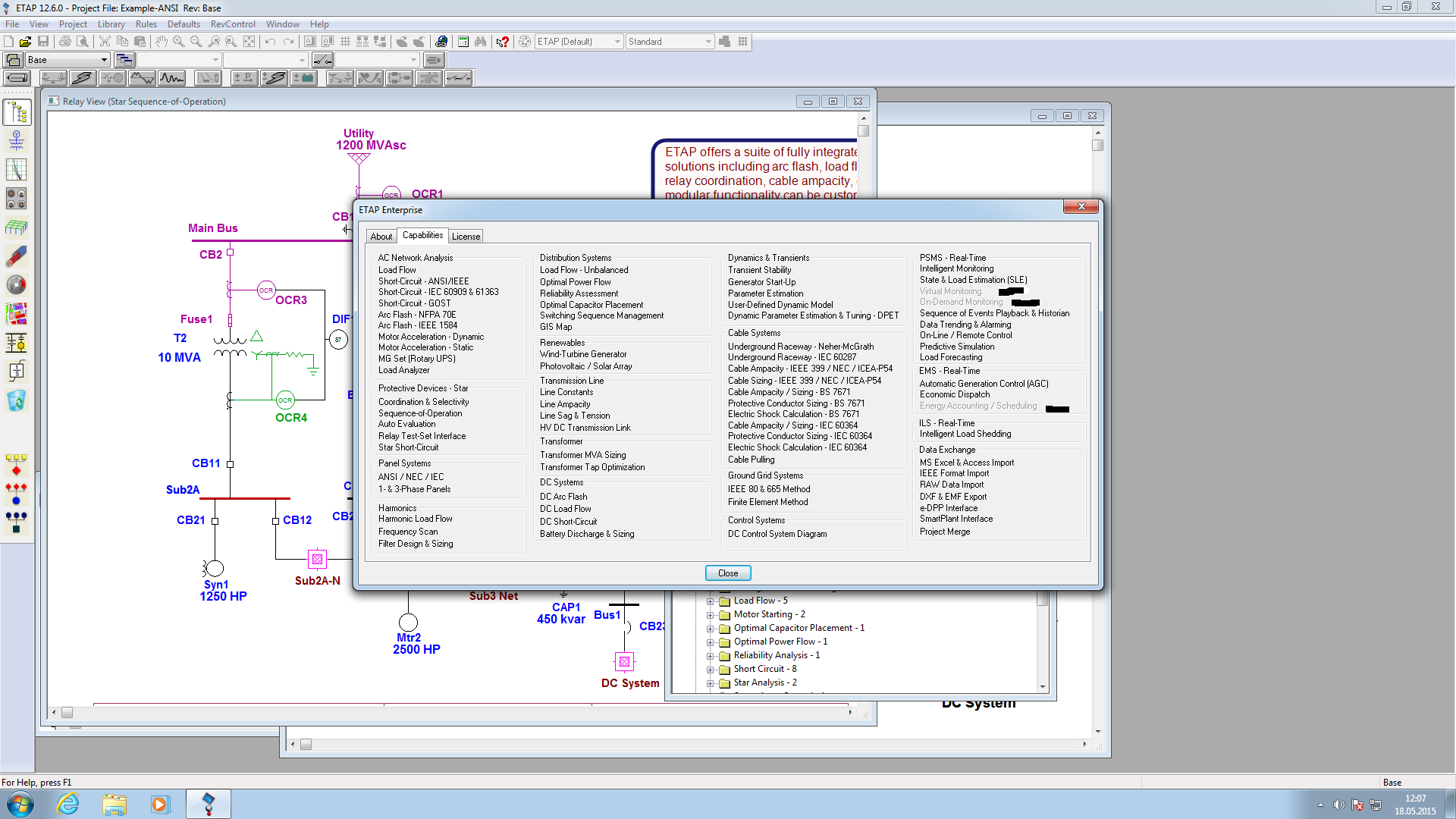This screenshot has height=819, width=1456.
Task: Expand the Optimal Capacitor Placement - 1 node
Action: 711,629
